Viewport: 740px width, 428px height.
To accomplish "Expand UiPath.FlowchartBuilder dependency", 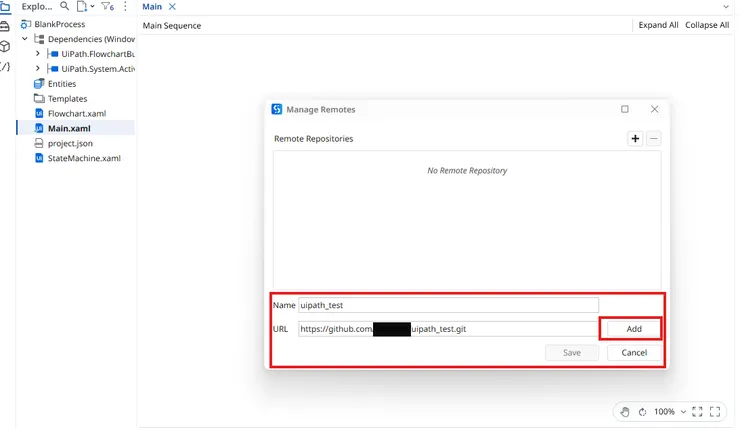I will click(38, 54).
